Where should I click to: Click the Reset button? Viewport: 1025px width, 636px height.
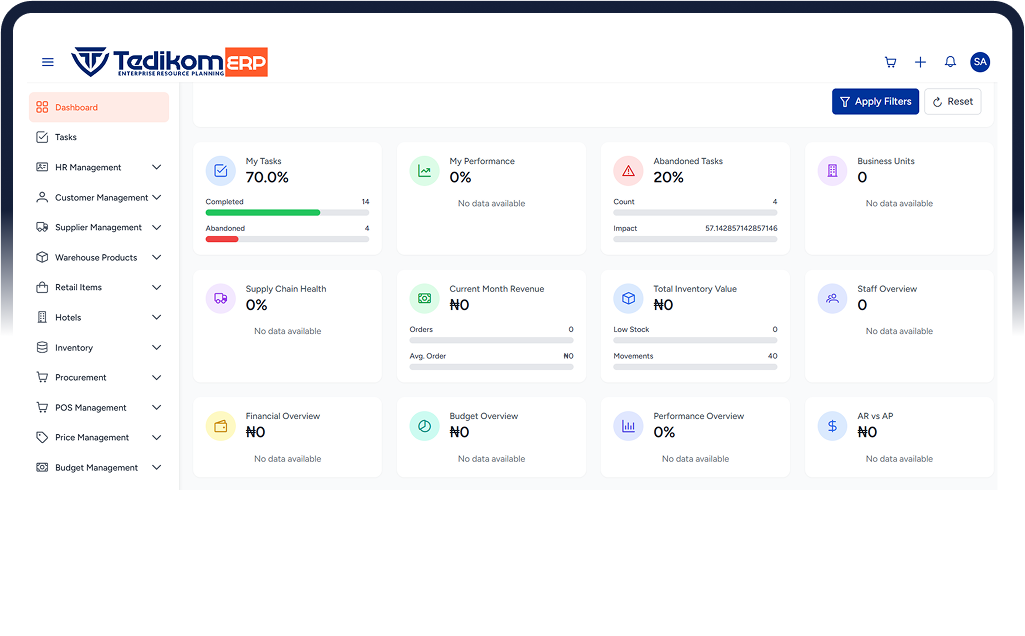pos(952,101)
